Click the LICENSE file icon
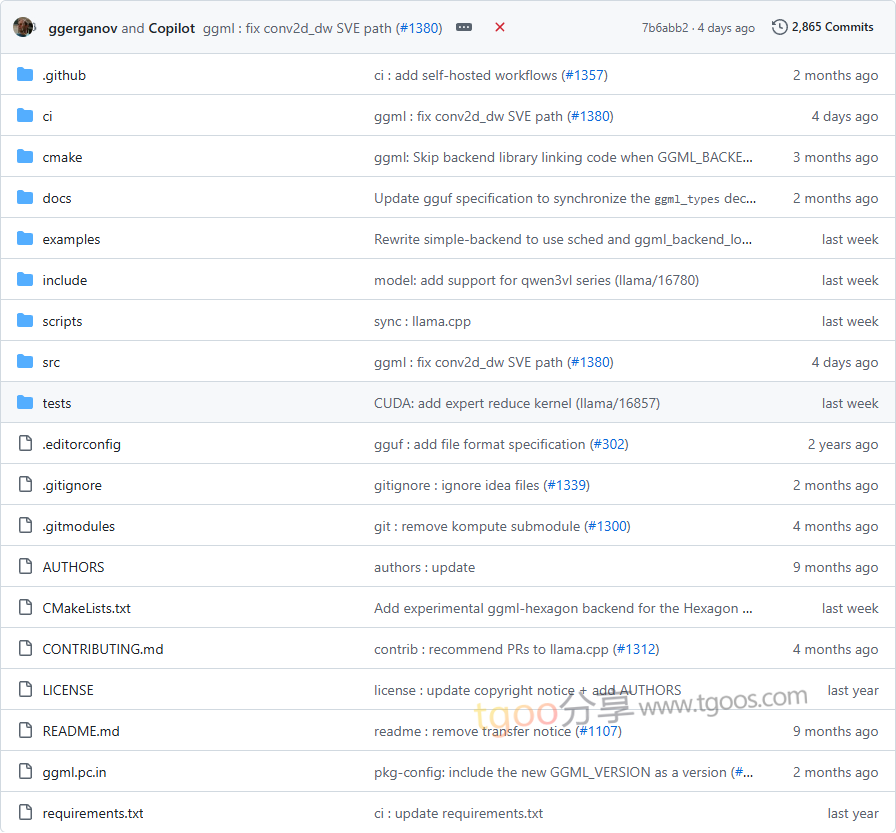This screenshot has width=896, height=833. 25,690
